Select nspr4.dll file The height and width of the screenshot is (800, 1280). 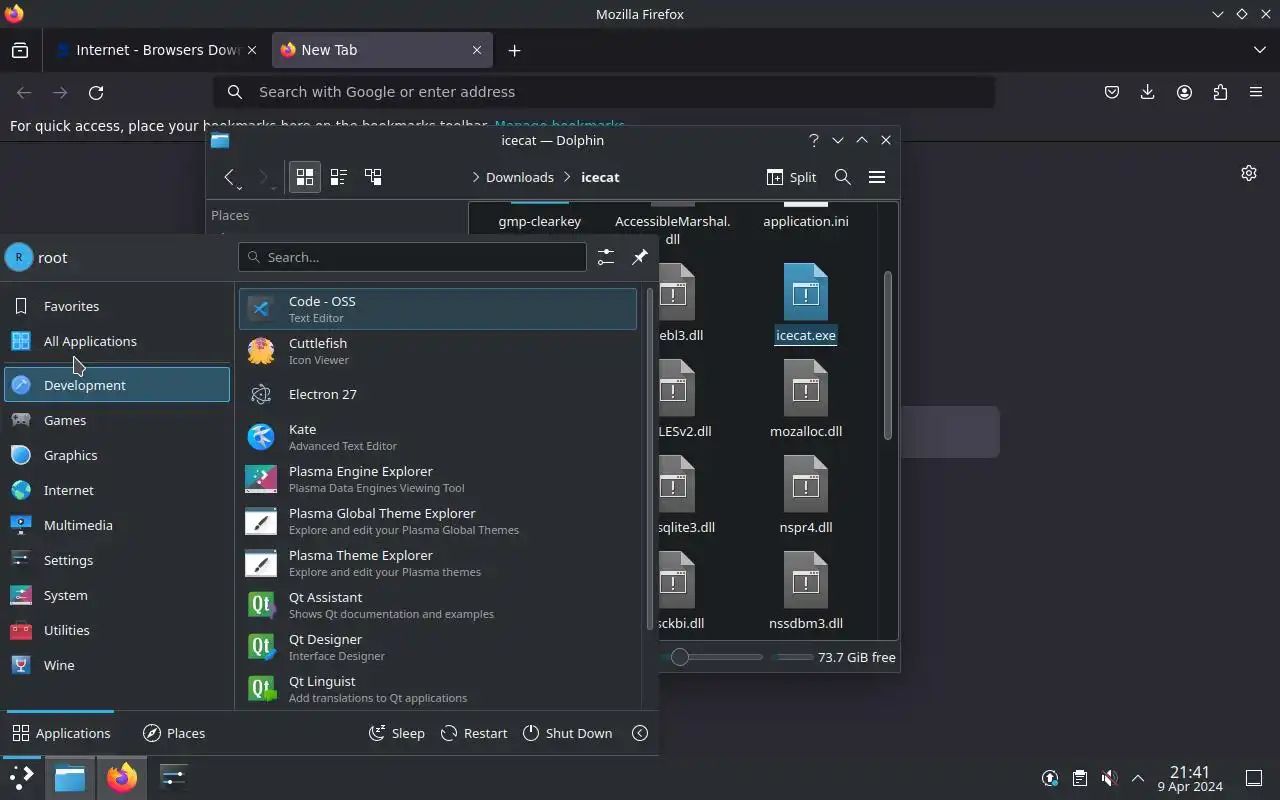click(x=806, y=495)
